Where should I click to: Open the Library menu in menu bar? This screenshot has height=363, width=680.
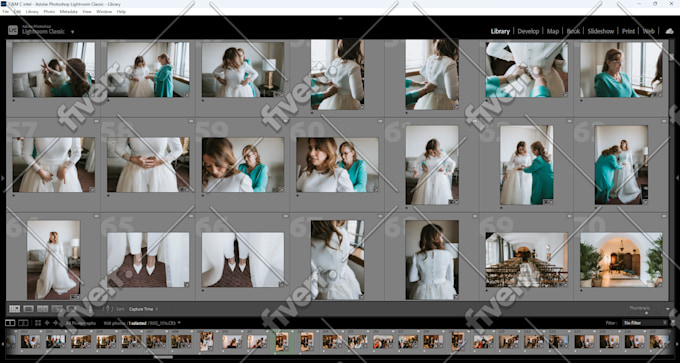point(32,12)
